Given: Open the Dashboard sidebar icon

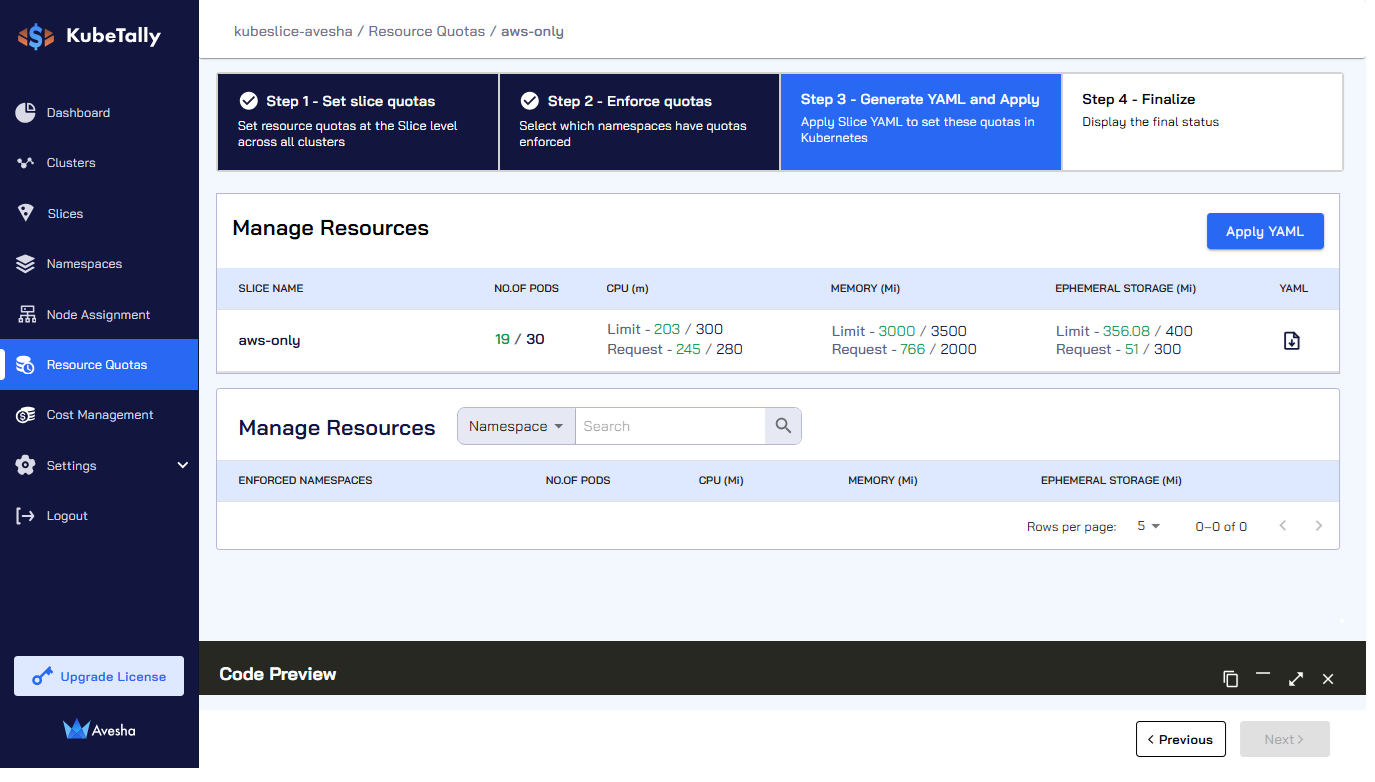Looking at the screenshot, I should [26, 112].
